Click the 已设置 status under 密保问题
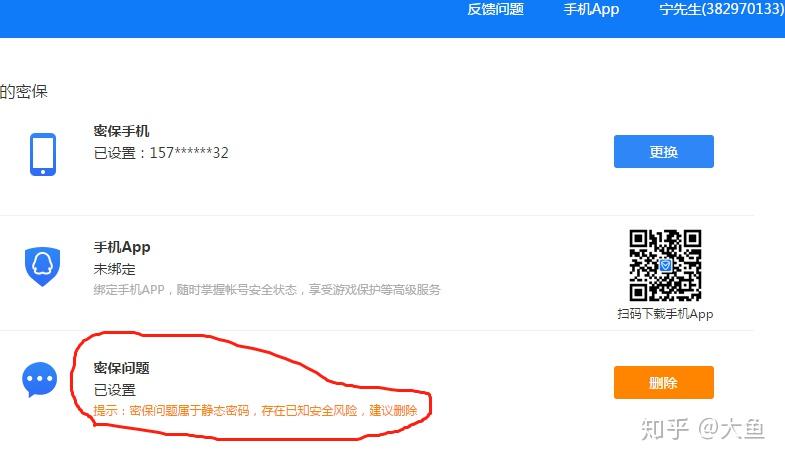 click(115, 390)
